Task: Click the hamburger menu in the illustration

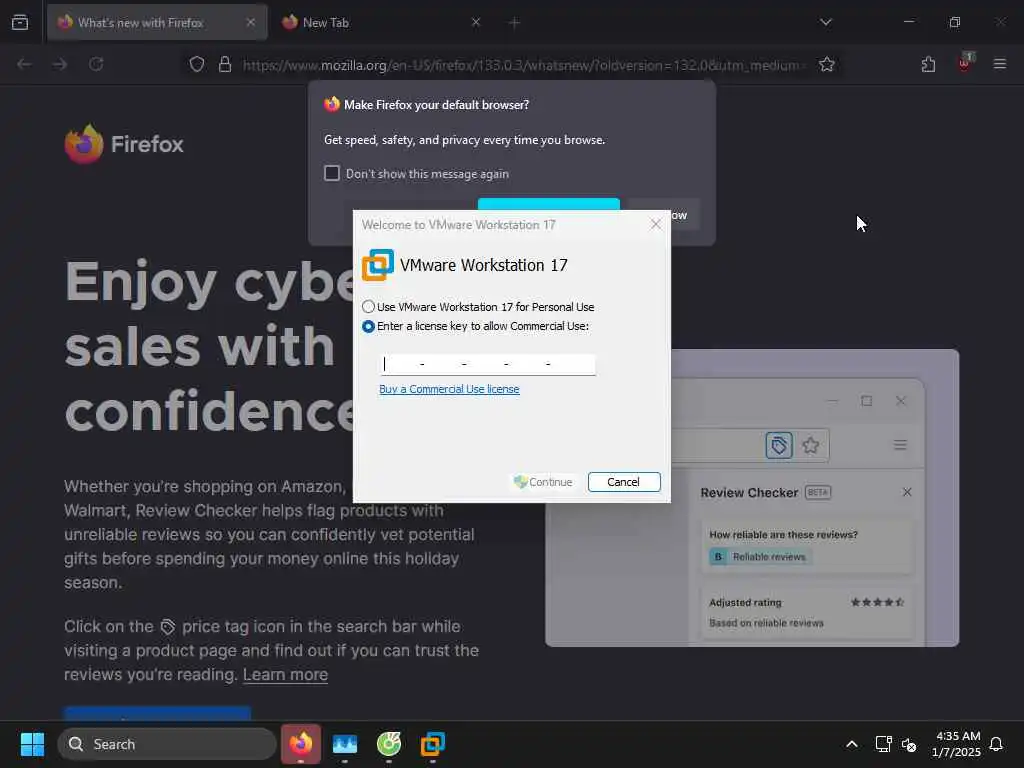Action: point(900,445)
